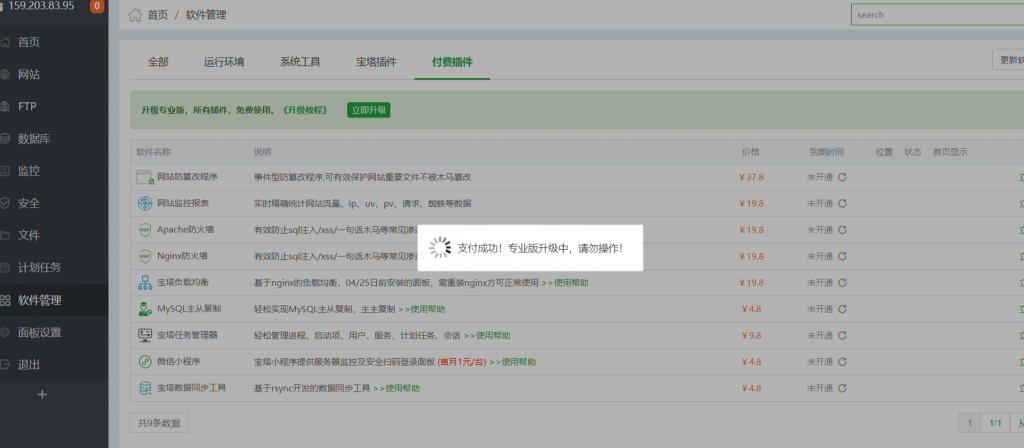Click the 网站监控报表 plugin icon
Viewport: 1024px width, 448px height.
click(144, 203)
